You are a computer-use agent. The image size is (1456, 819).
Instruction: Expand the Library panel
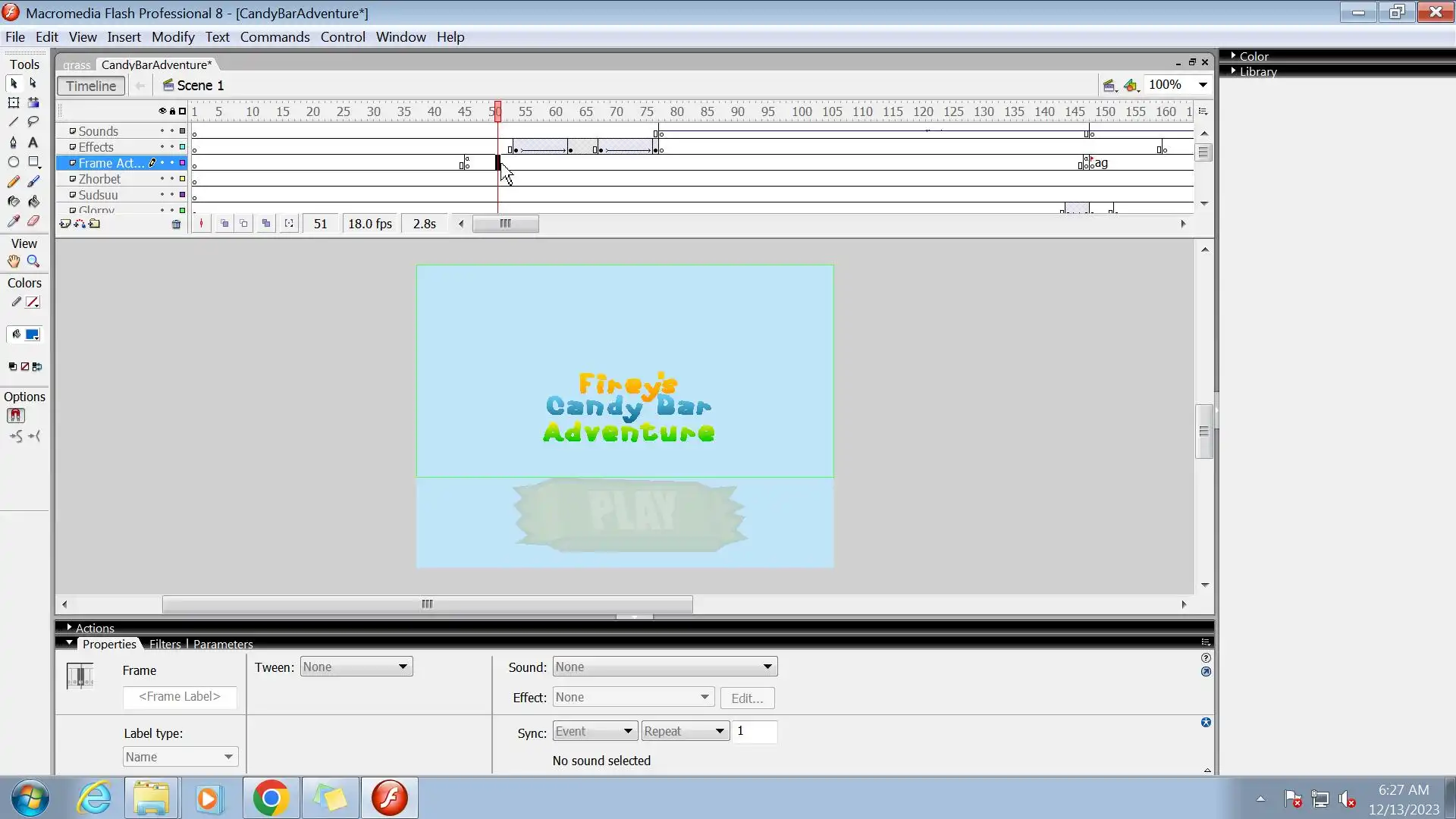pyautogui.click(x=1259, y=71)
